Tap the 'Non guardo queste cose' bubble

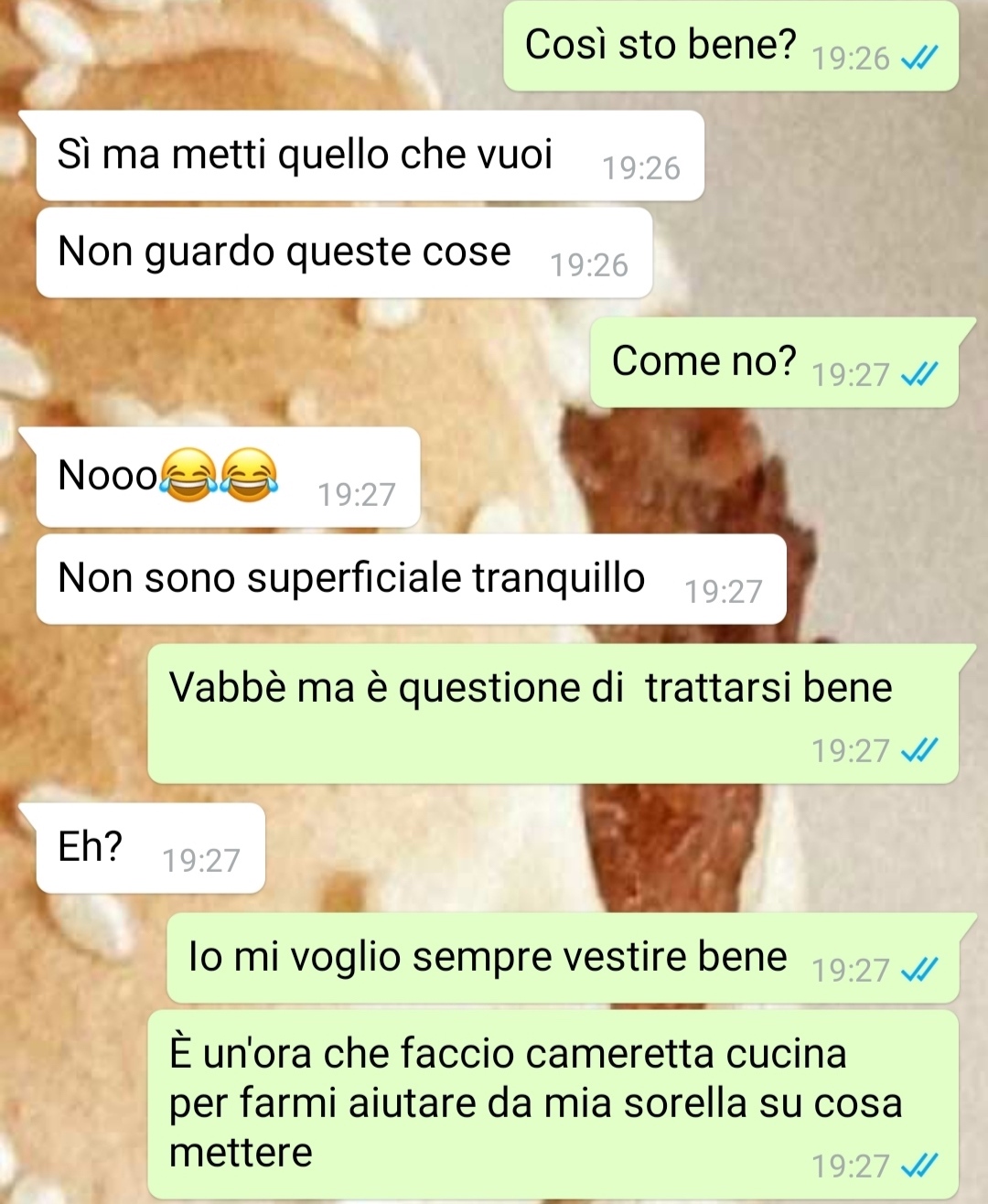pos(344,253)
